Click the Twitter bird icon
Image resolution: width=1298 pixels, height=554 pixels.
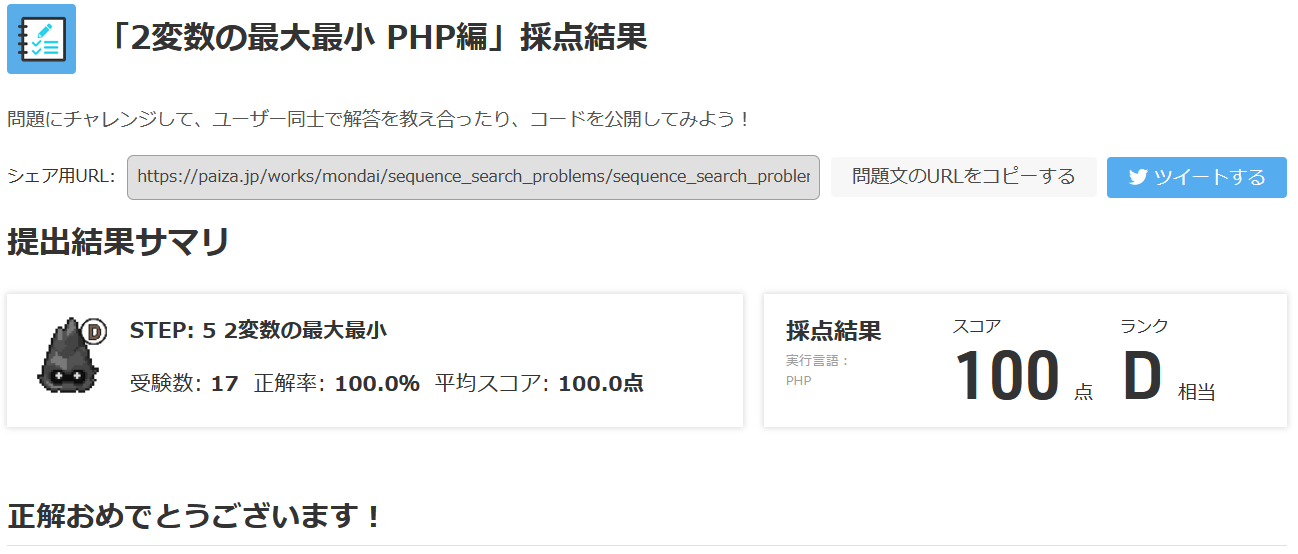[x=1137, y=177]
